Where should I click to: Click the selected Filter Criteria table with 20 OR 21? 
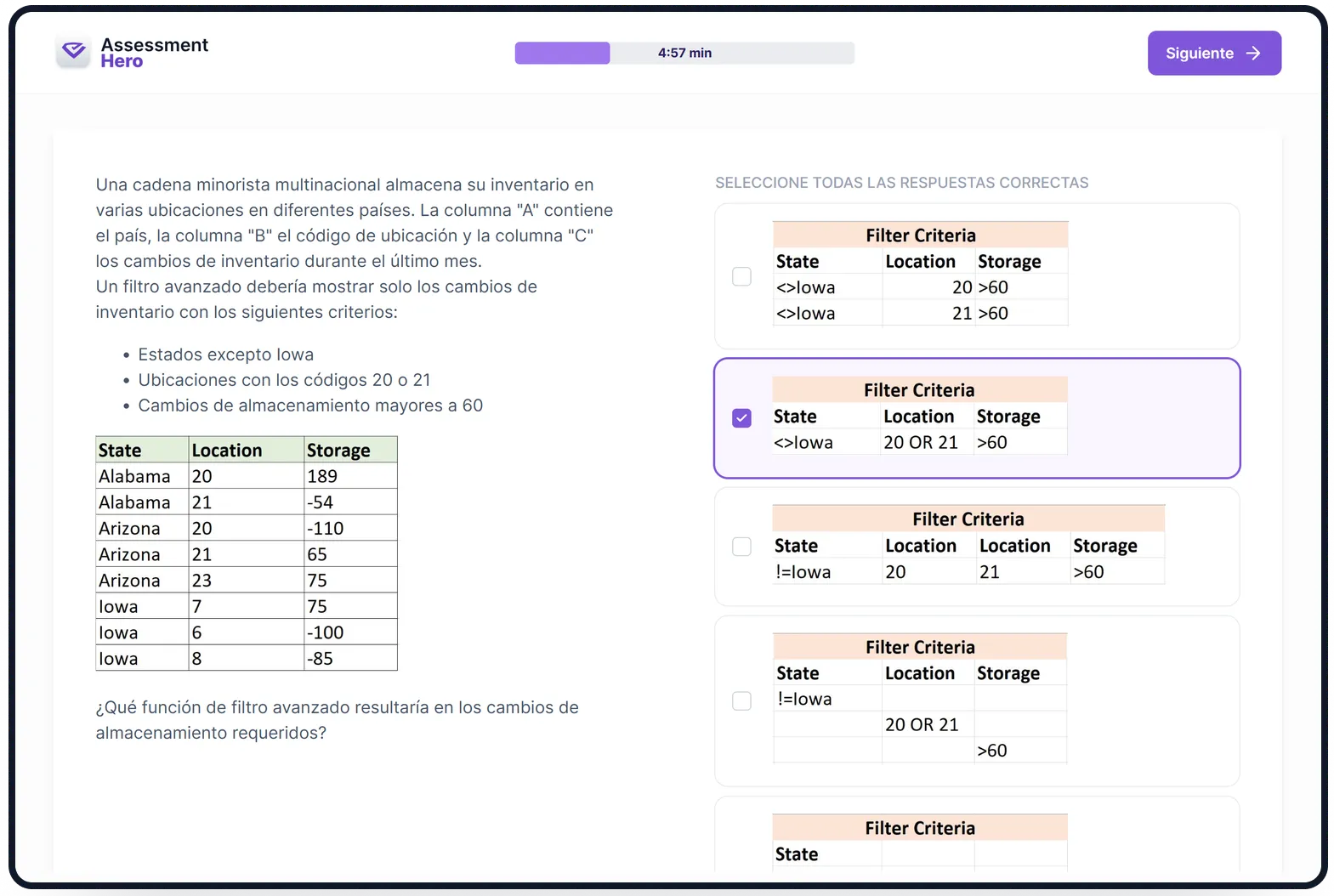919,416
